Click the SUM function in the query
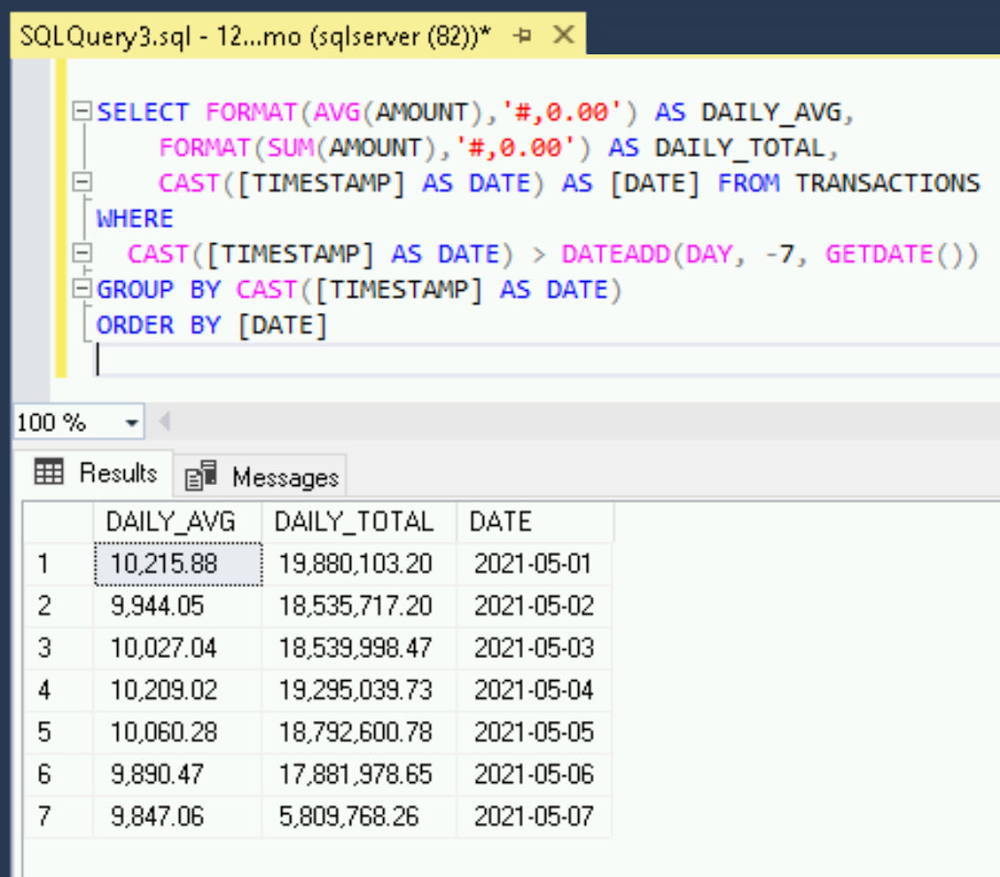Image resolution: width=1000 pixels, height=877 pixels. tap(290, 148)
